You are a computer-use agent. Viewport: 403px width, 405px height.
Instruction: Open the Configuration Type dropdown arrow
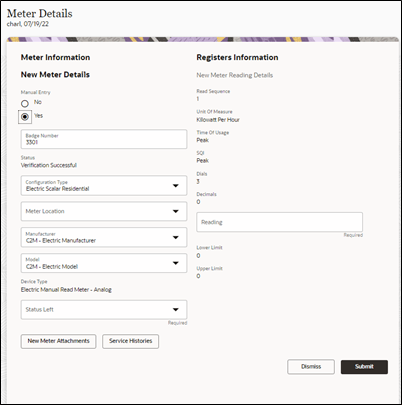[x=176, y=186]
